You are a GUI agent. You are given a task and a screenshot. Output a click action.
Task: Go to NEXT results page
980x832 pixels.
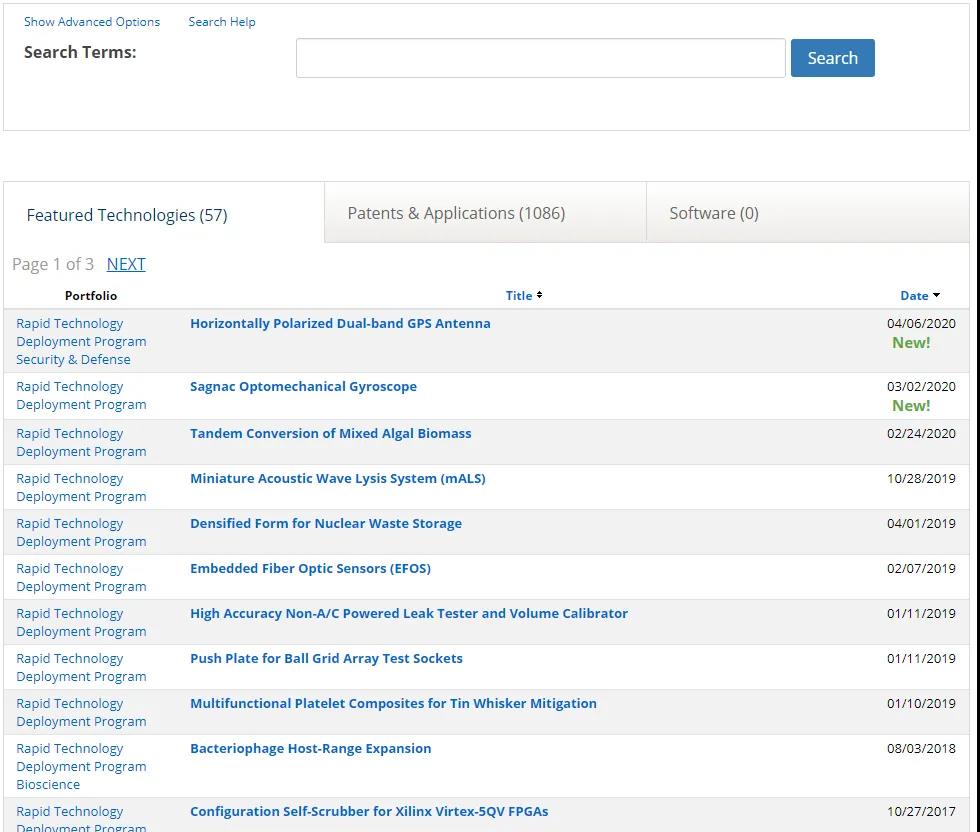[126, 264]
